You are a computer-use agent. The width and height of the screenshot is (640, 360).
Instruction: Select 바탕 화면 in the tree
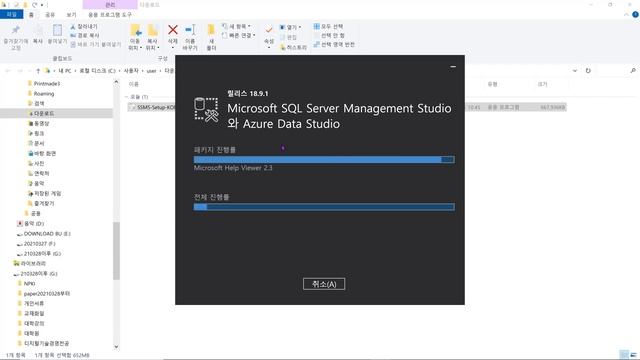pos(44,153)
